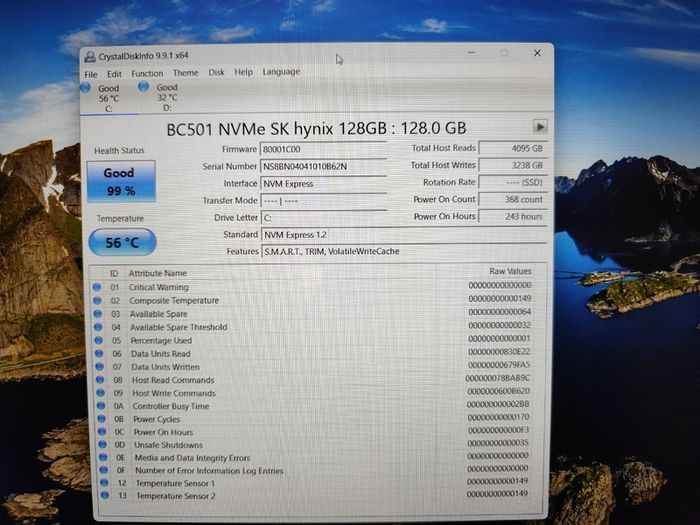Screen dimensions: 700x525
Task: Open the Language menu
Action: tap(281, 71)
